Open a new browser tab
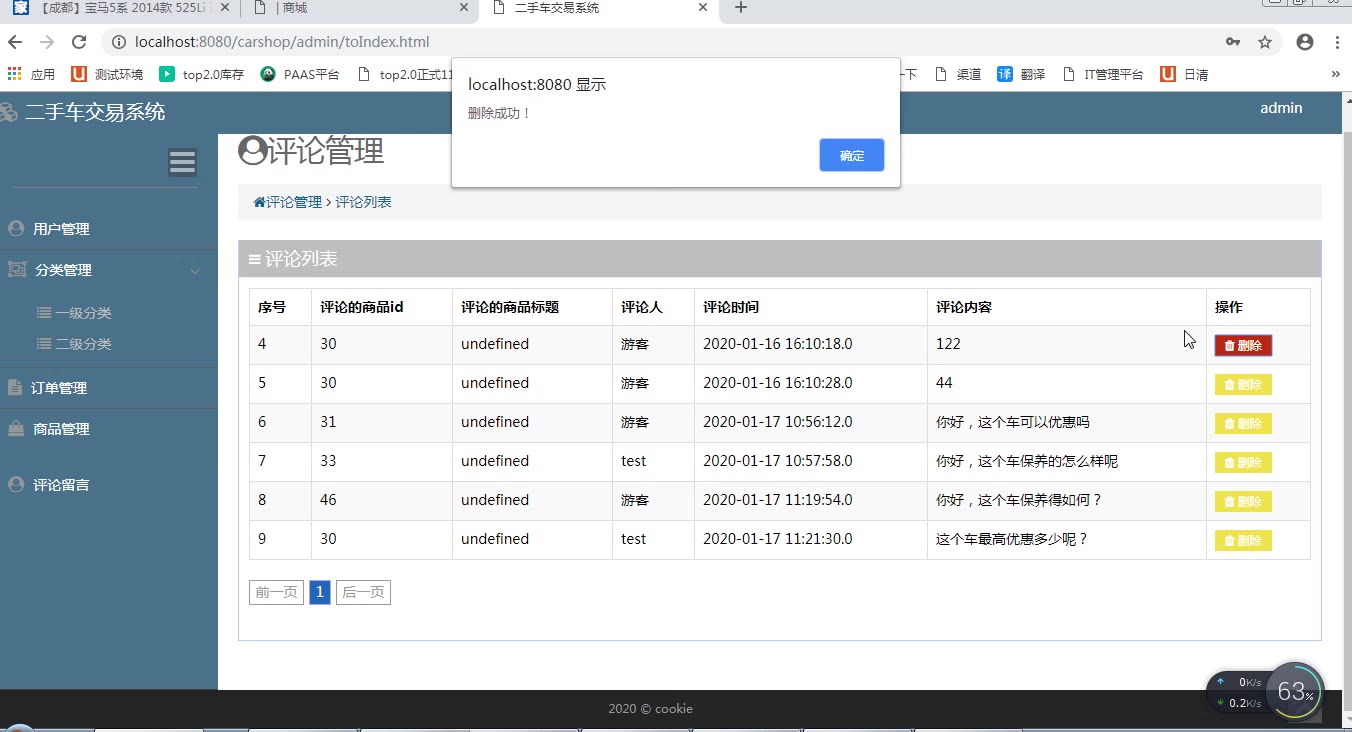Screen dimensions: 1352x732 point(740,8)
